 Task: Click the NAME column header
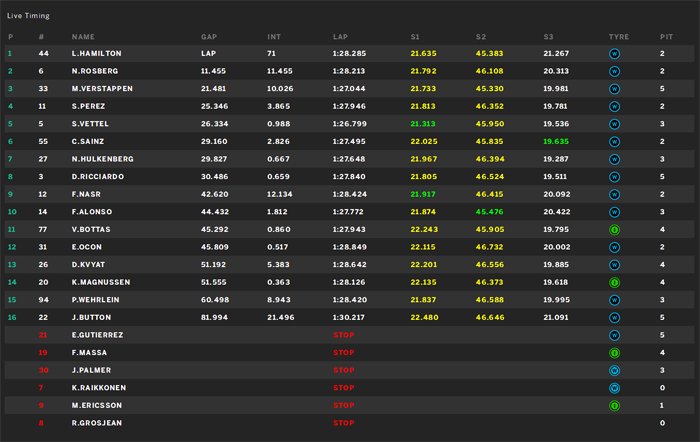click(83, 37)
